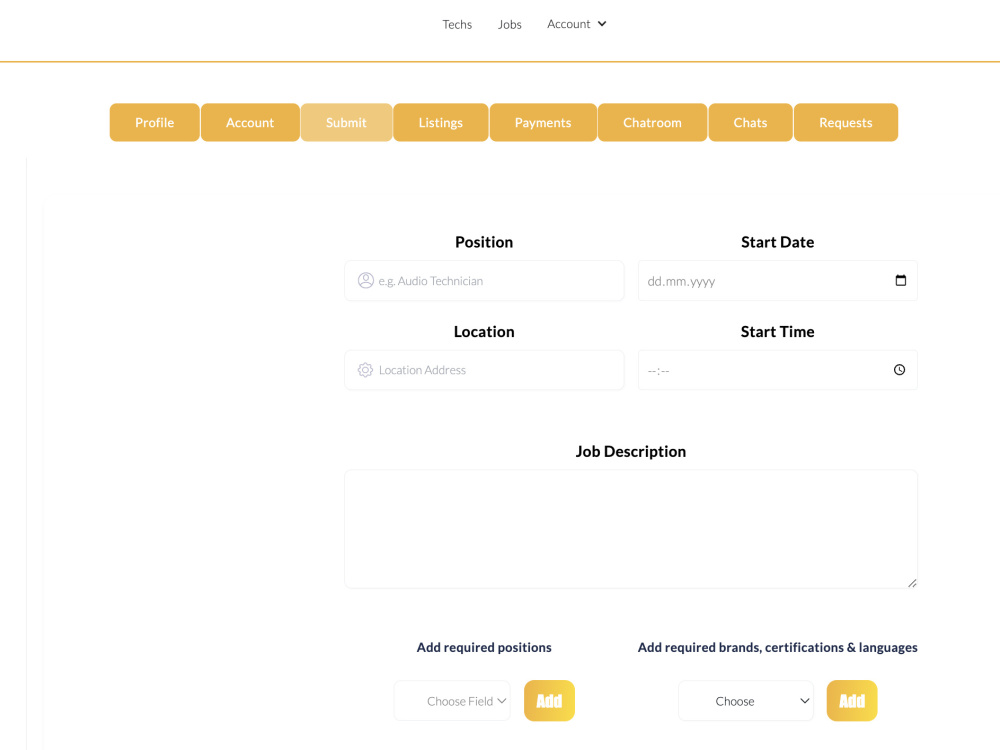This screenshot has width=1000, height=750.
Task: Open the calendar picker in Start Date
Action: [x=901, y=281]
